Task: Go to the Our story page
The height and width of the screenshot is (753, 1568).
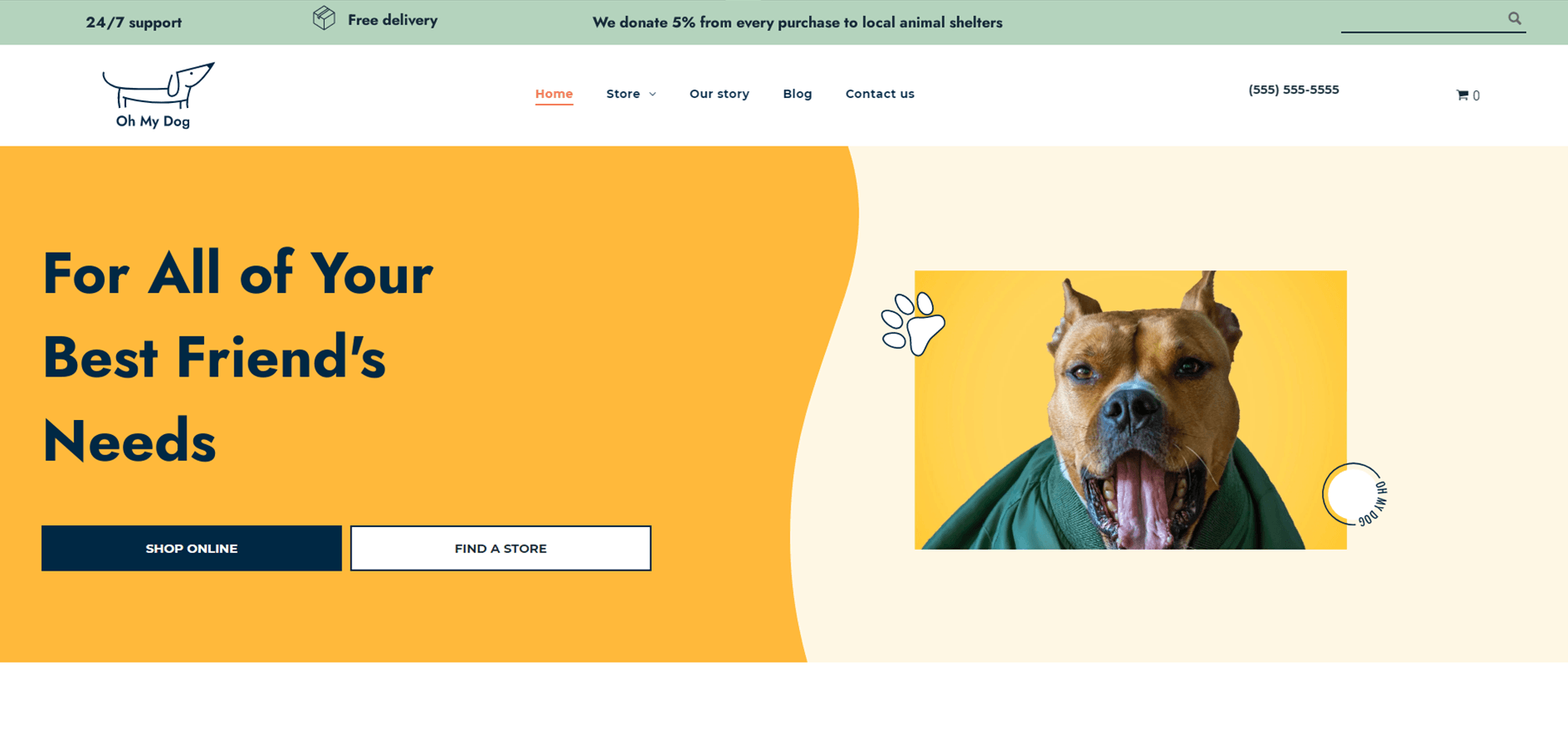Action: click(720, 94)
